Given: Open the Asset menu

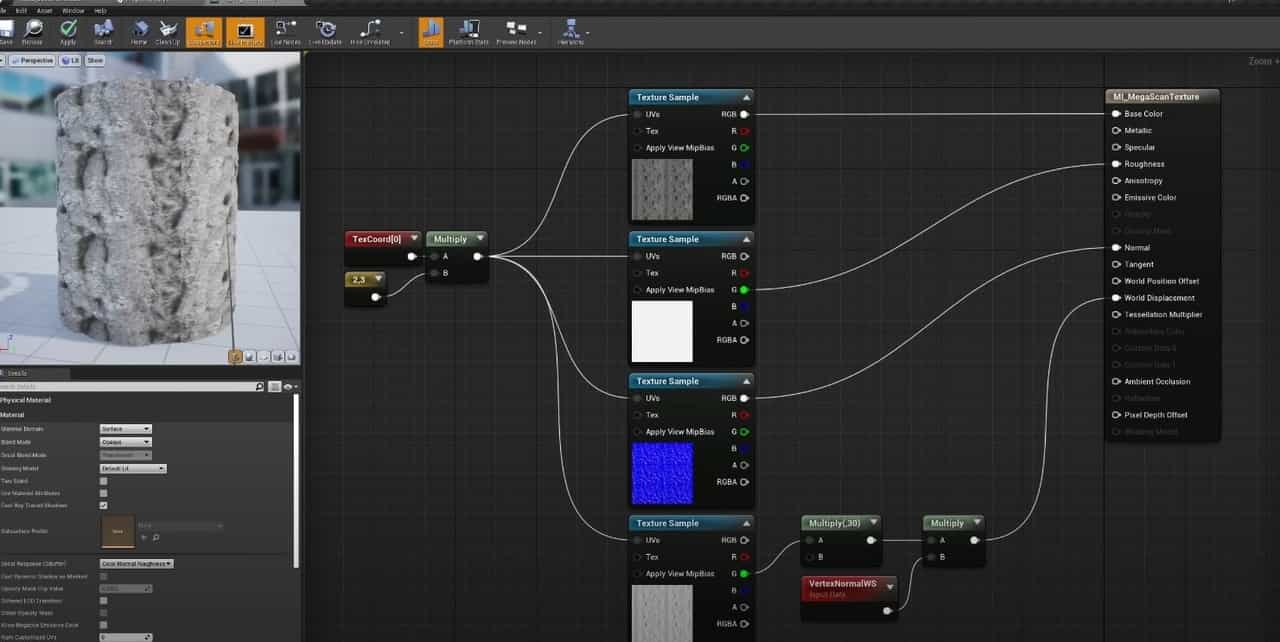Looking at the screenshot, I should 45,10.
